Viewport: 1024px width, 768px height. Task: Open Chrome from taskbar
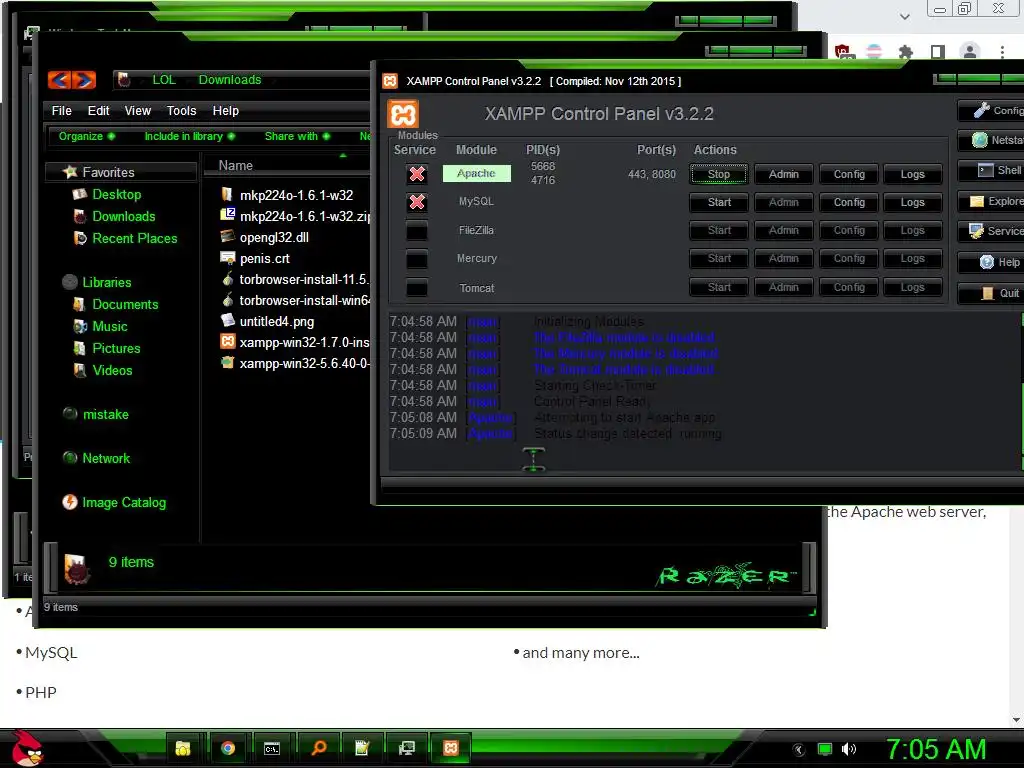click(x=228, y=748)
